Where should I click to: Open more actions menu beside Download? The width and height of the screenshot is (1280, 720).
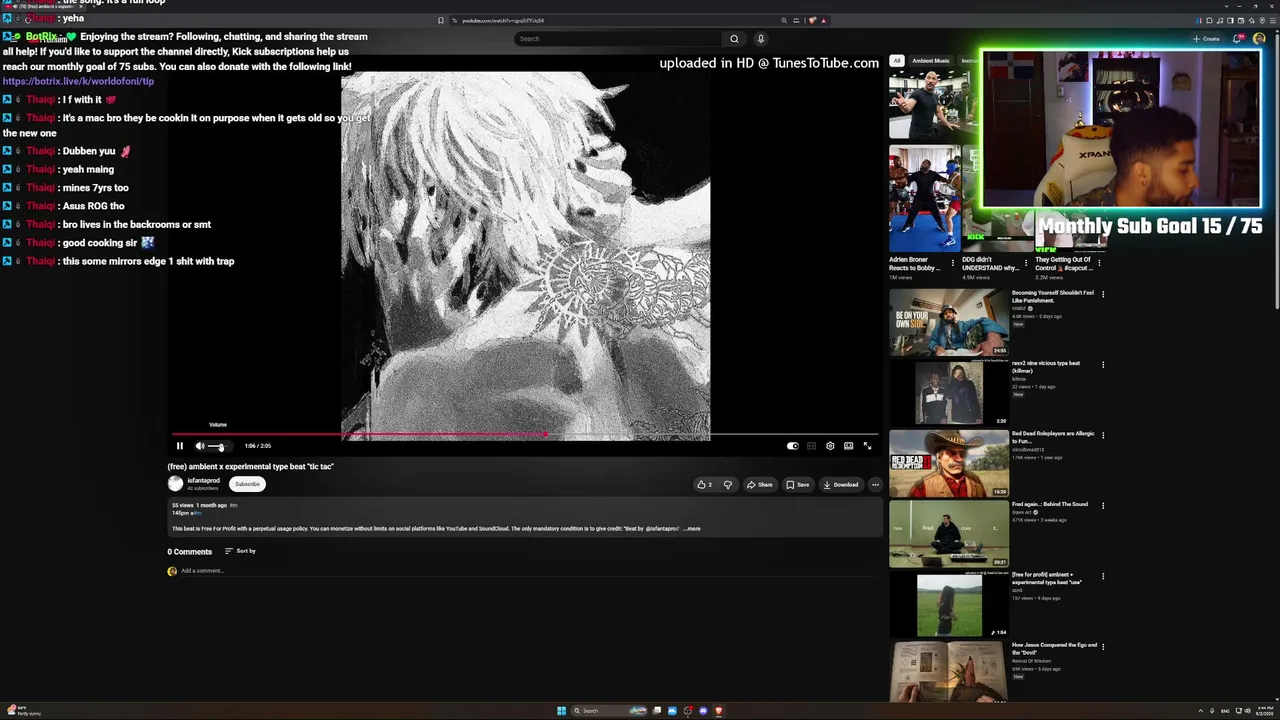click(x=875, y=485)
